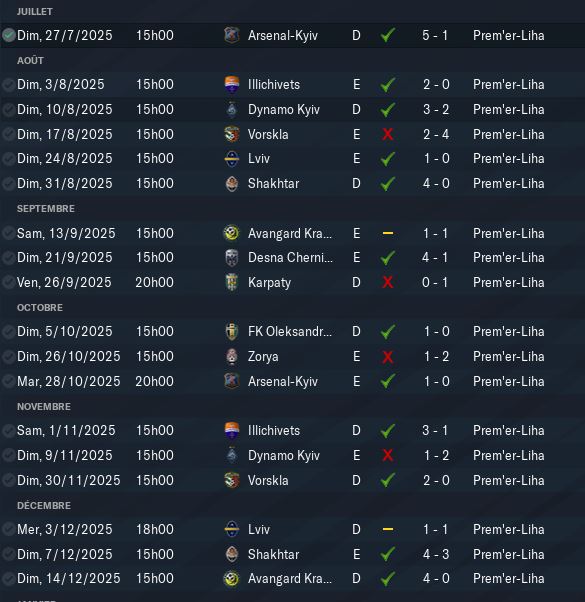
Task: Click the Lviv badge on 24/8/2025 row
Action: coord(232,159)
